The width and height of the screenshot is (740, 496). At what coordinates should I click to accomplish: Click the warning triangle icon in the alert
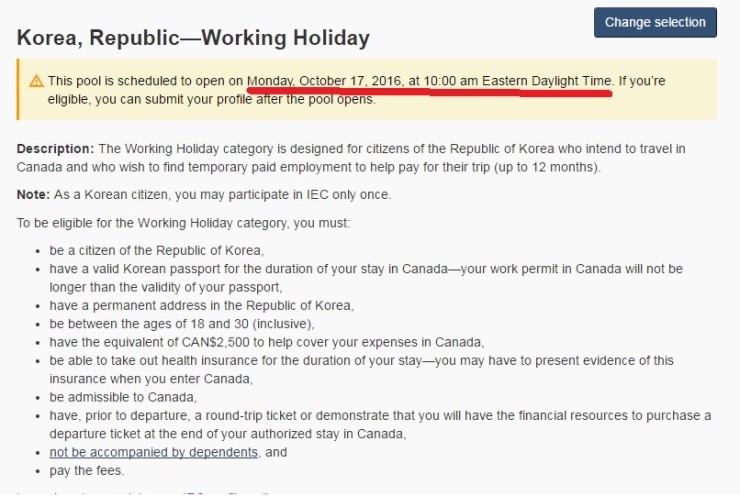(36, 81)
